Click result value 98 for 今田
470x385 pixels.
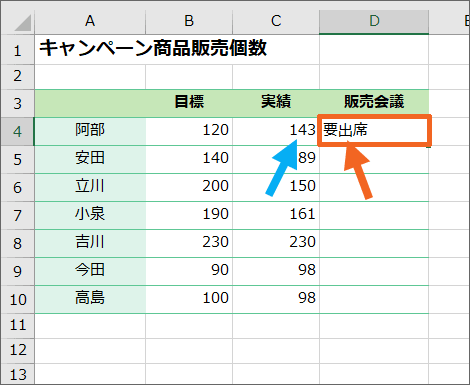276,271
